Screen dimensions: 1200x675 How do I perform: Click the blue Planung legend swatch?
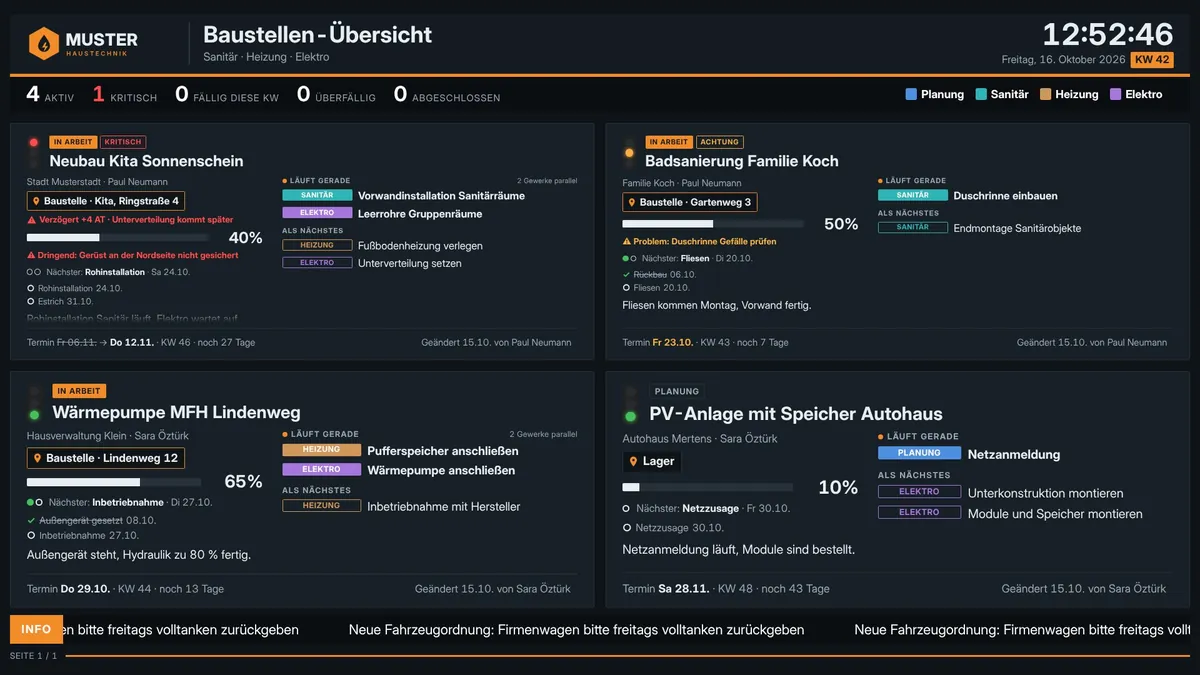(911, 94)
